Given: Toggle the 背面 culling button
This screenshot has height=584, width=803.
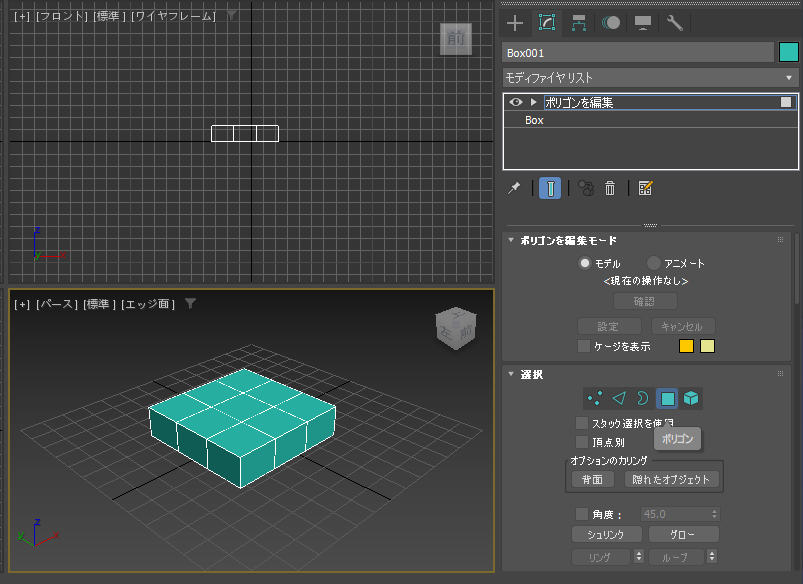Looking at the screenshot, I should click(x=592, y=479).
